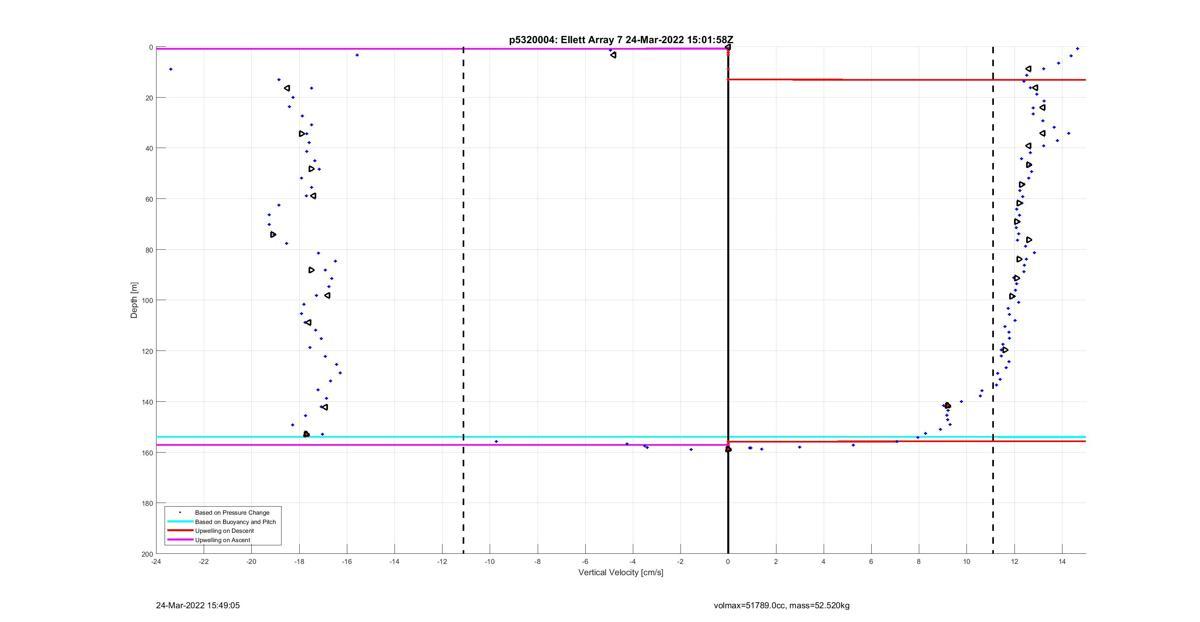Screen dimensions: 1200x622
Task: Select the 'Vertical Velocity [cm/s]' x-axis label
Action: 621,572
